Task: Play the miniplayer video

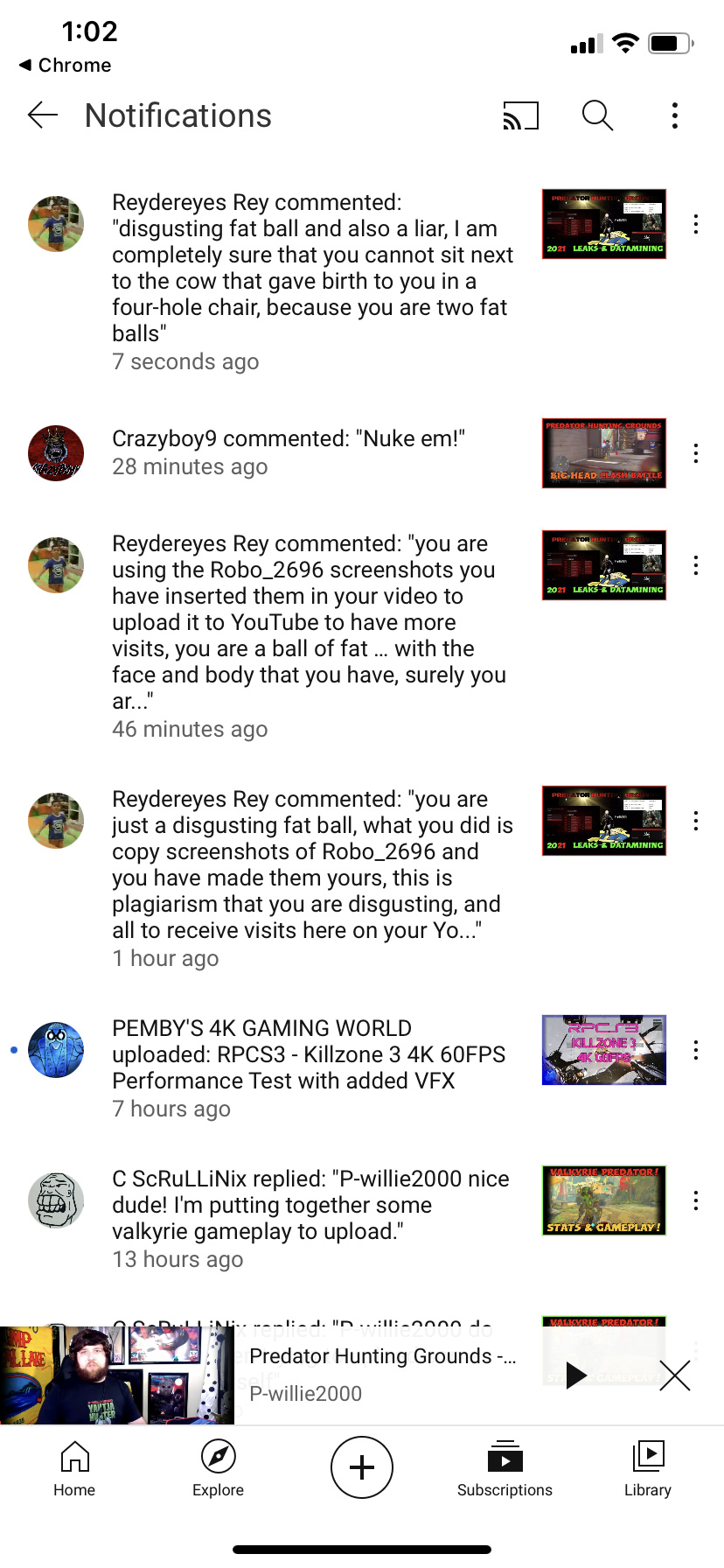Action: tap(575, 1375)
